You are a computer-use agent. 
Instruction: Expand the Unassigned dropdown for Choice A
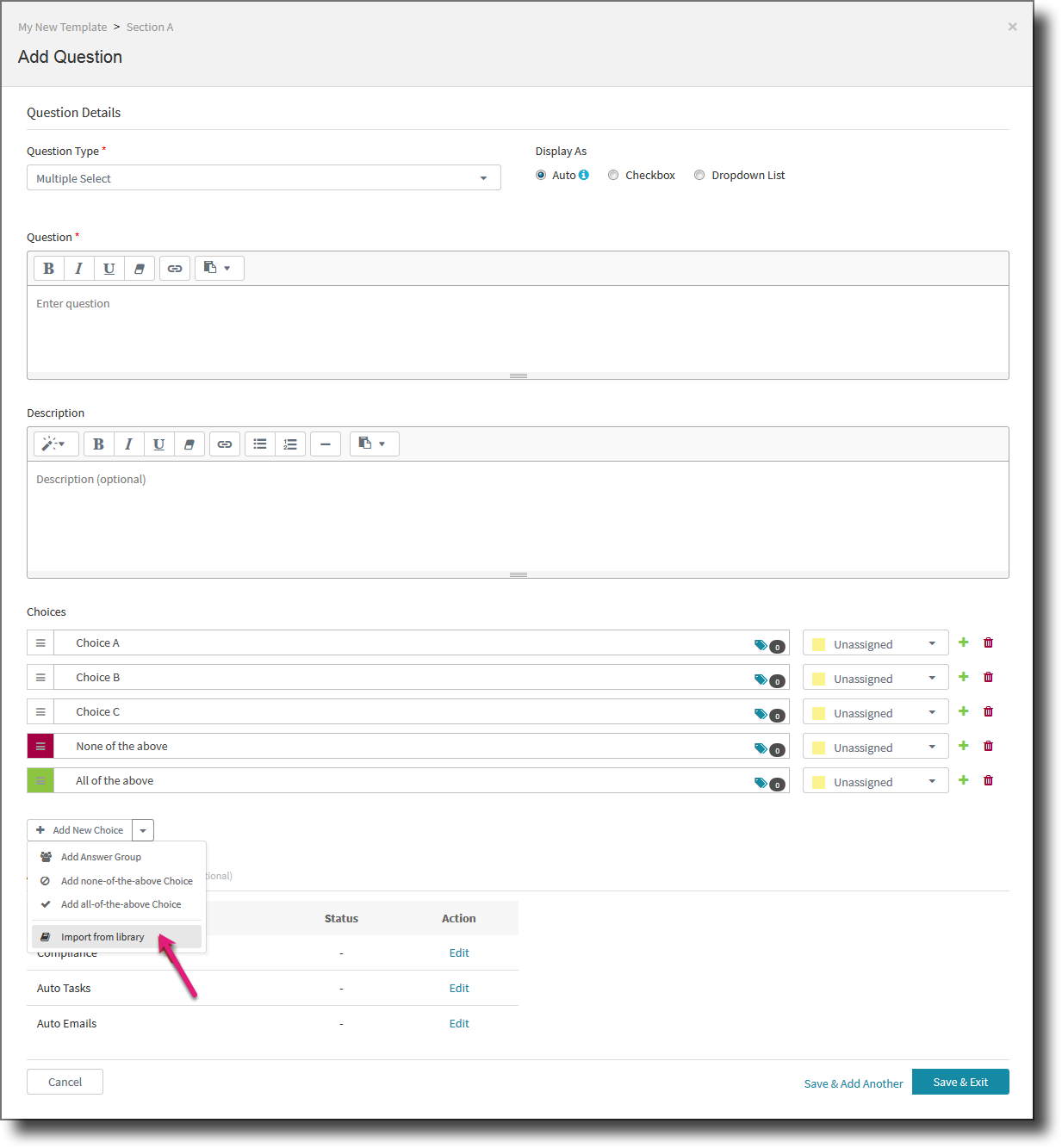tap(930, 642)
